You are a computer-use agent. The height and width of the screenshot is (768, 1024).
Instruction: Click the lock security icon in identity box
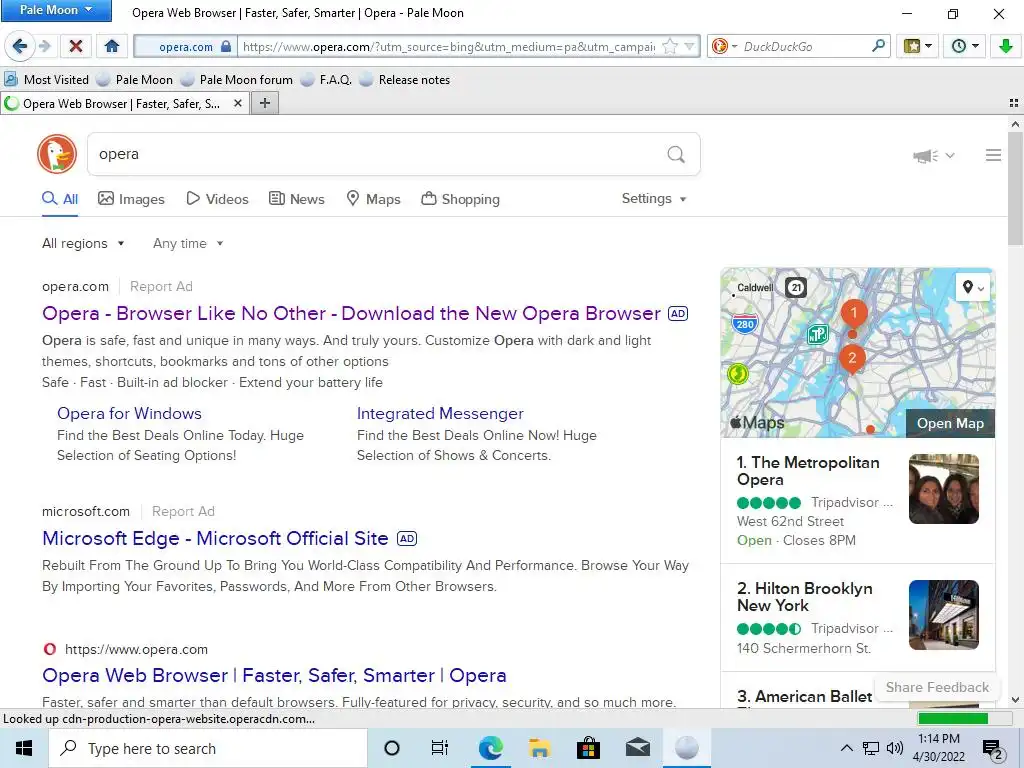226,46
